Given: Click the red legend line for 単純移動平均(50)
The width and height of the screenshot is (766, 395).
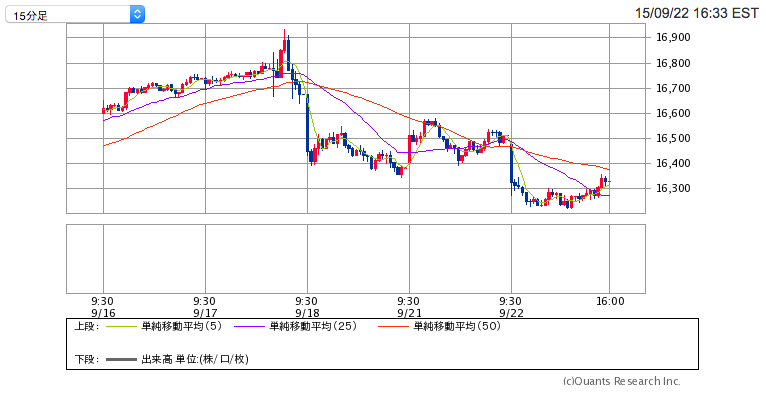Looking at the screenshot, I should (x=393, y=327).
